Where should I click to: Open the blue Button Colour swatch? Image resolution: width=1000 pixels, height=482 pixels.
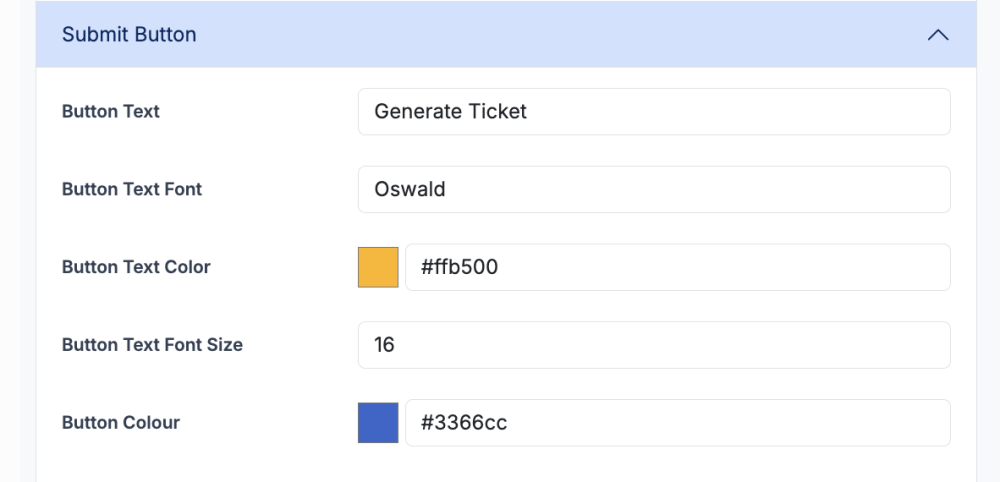click(378, 423)
